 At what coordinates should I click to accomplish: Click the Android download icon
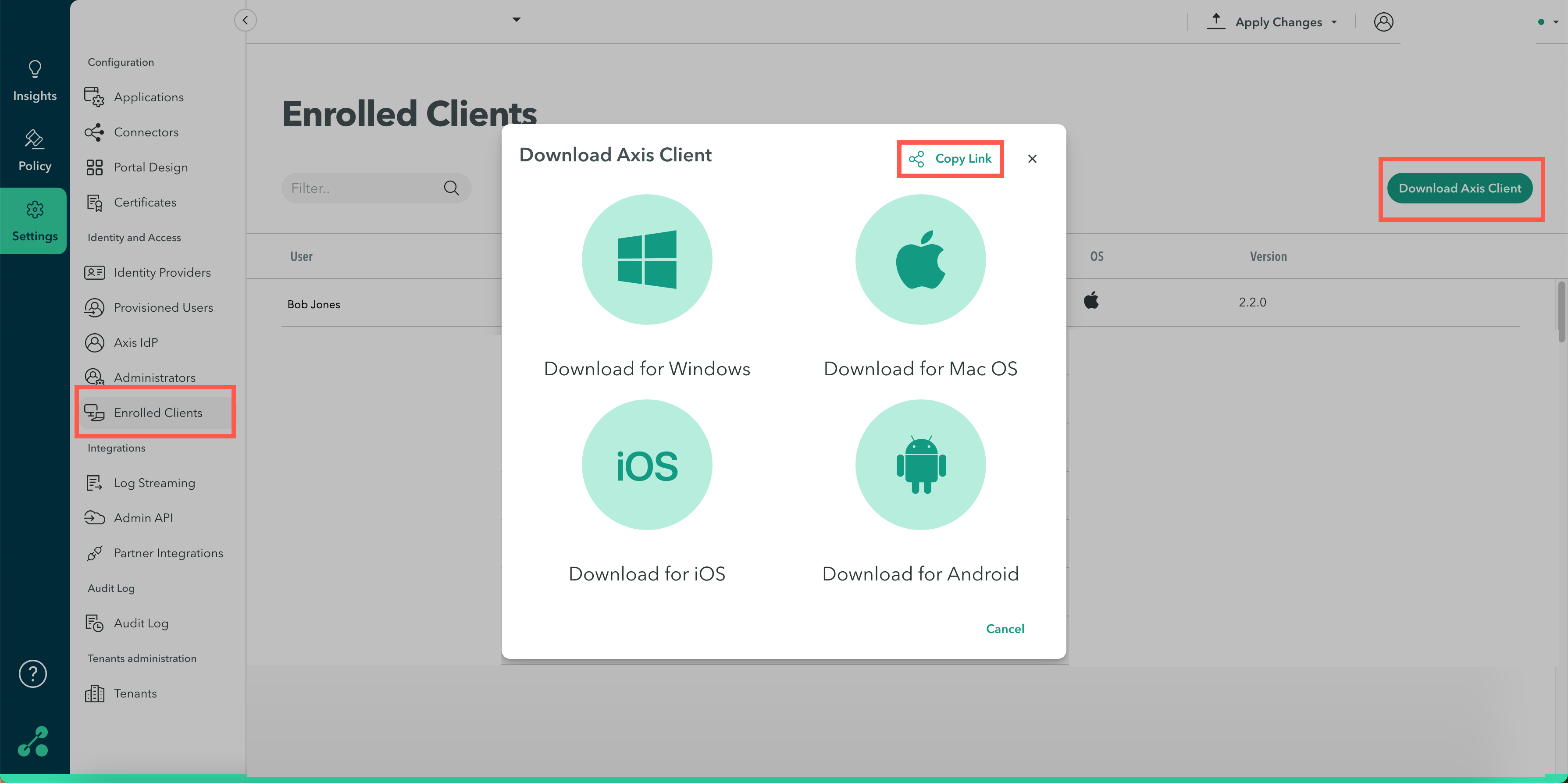[920, 465]
